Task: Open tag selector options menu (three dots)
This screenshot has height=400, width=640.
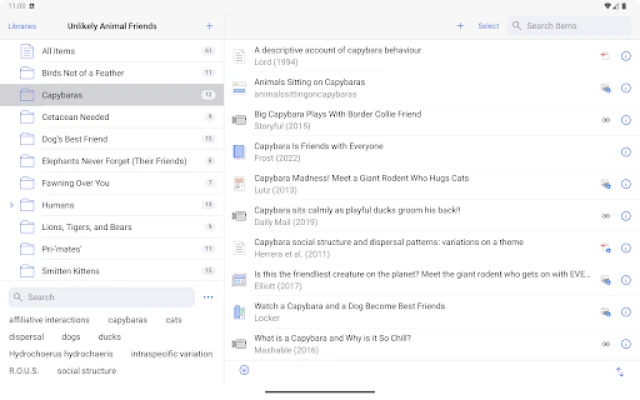Action: point(208,297)
